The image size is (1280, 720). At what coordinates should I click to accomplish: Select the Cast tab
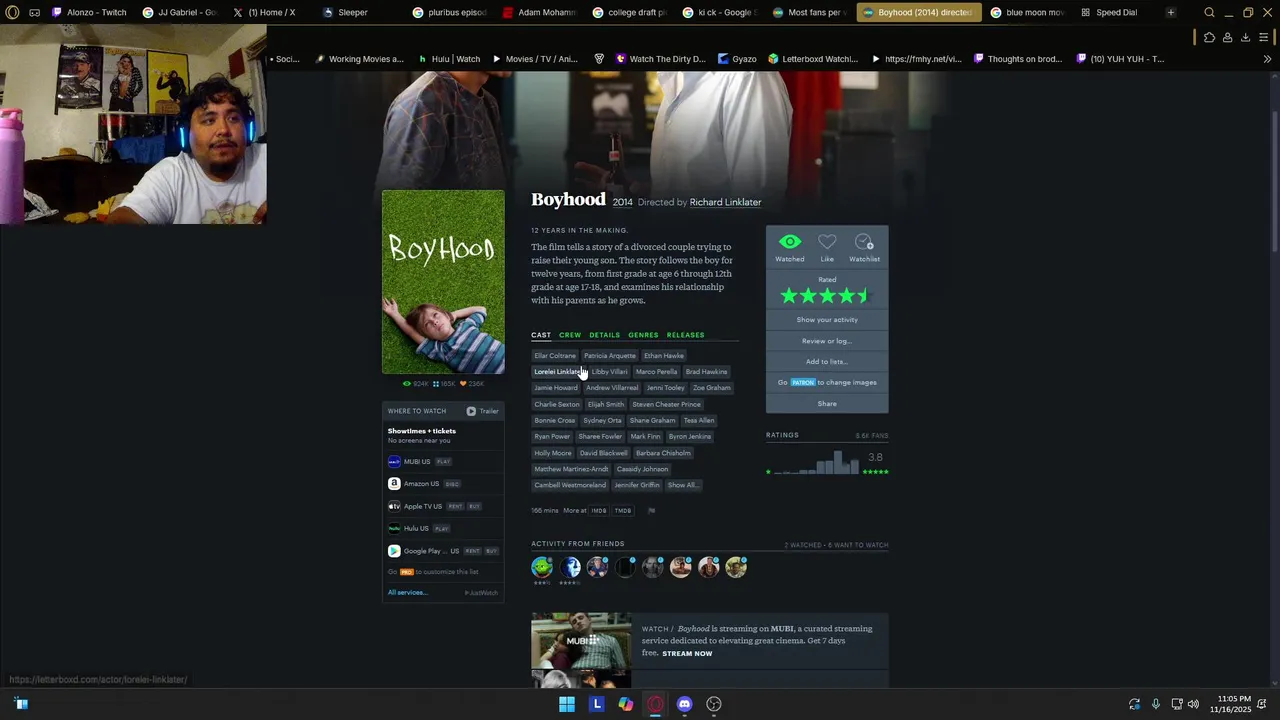click(x=541, y=335)
